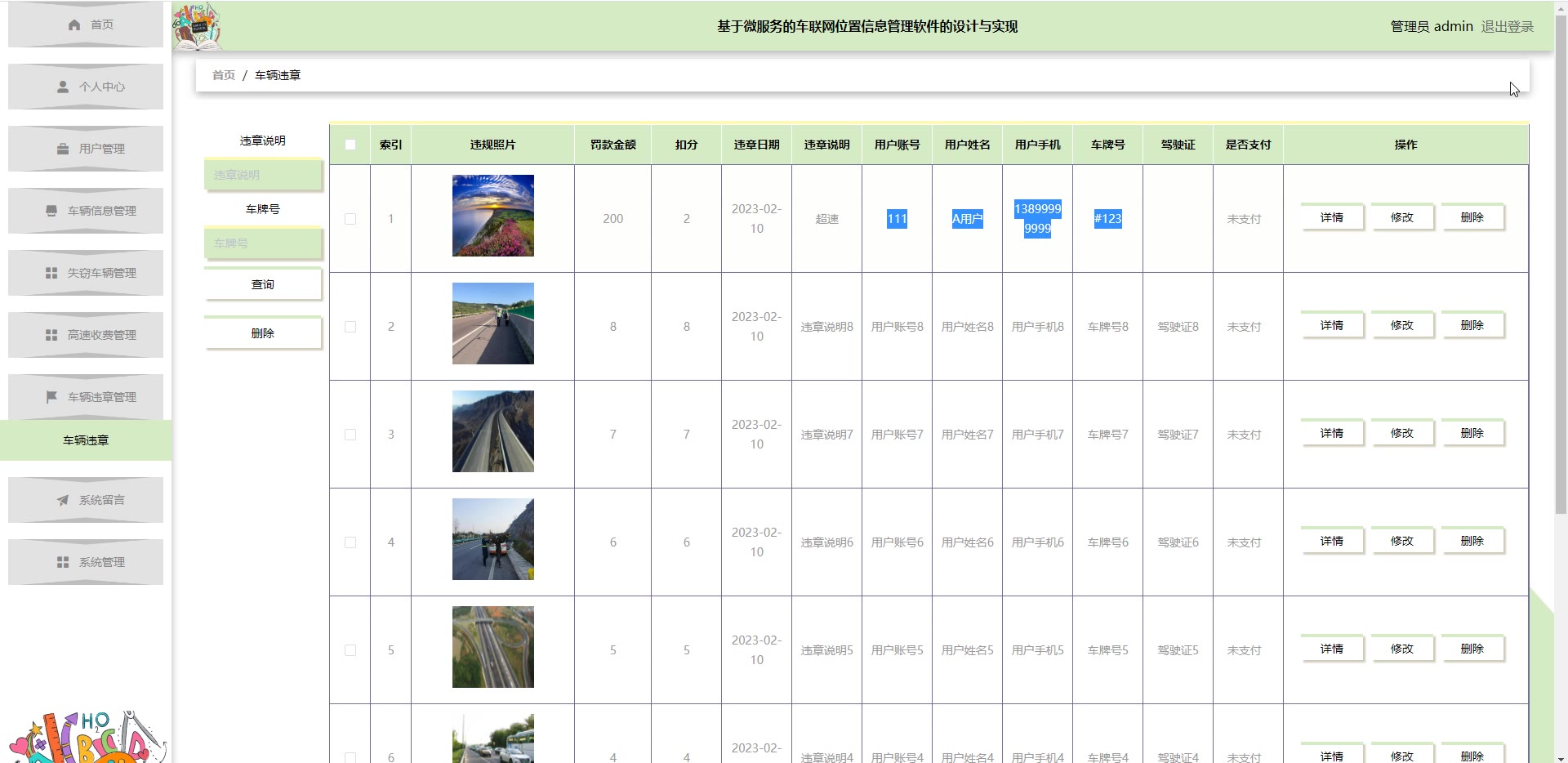Click the briefcase icon for 用户管理
Screen dimensions: 1568x763
tap(63, 149)
